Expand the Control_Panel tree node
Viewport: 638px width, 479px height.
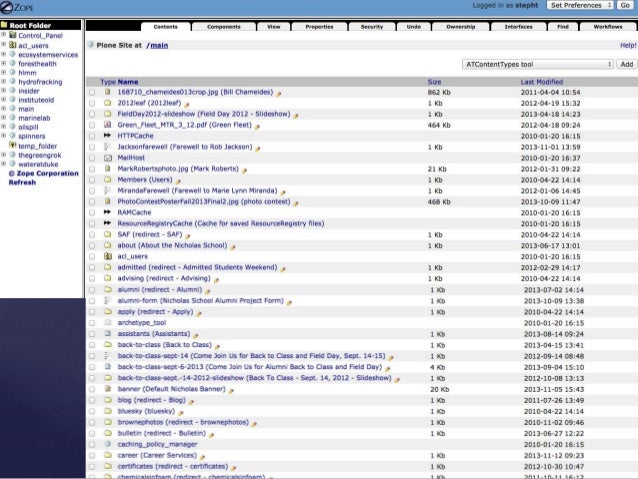tap(3, 35)
